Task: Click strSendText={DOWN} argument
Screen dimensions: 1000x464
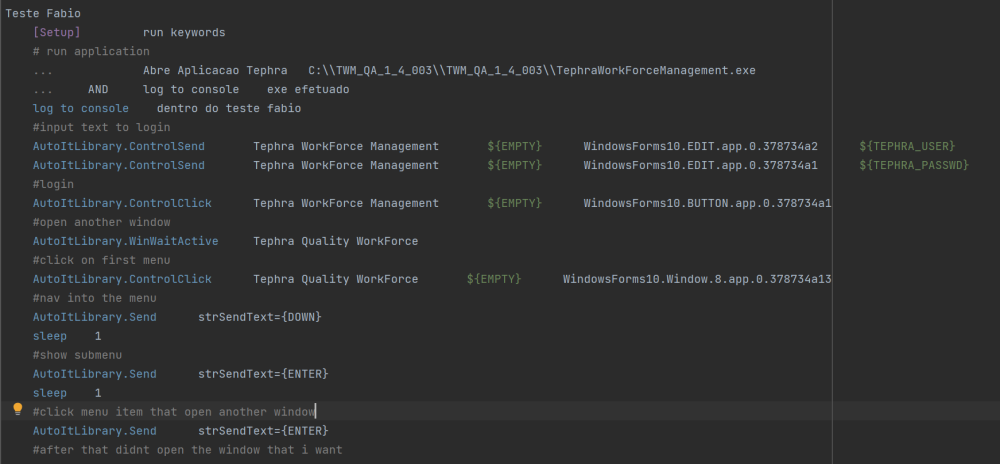Action: click(260, 317)
